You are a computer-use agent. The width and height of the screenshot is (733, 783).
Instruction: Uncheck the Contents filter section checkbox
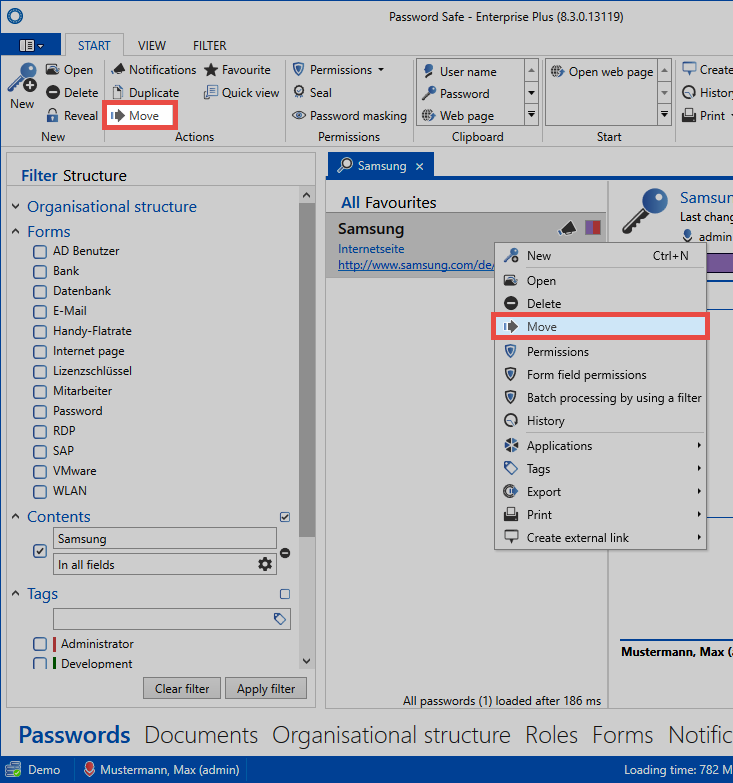pyautogui.click(x=285, y=517)
